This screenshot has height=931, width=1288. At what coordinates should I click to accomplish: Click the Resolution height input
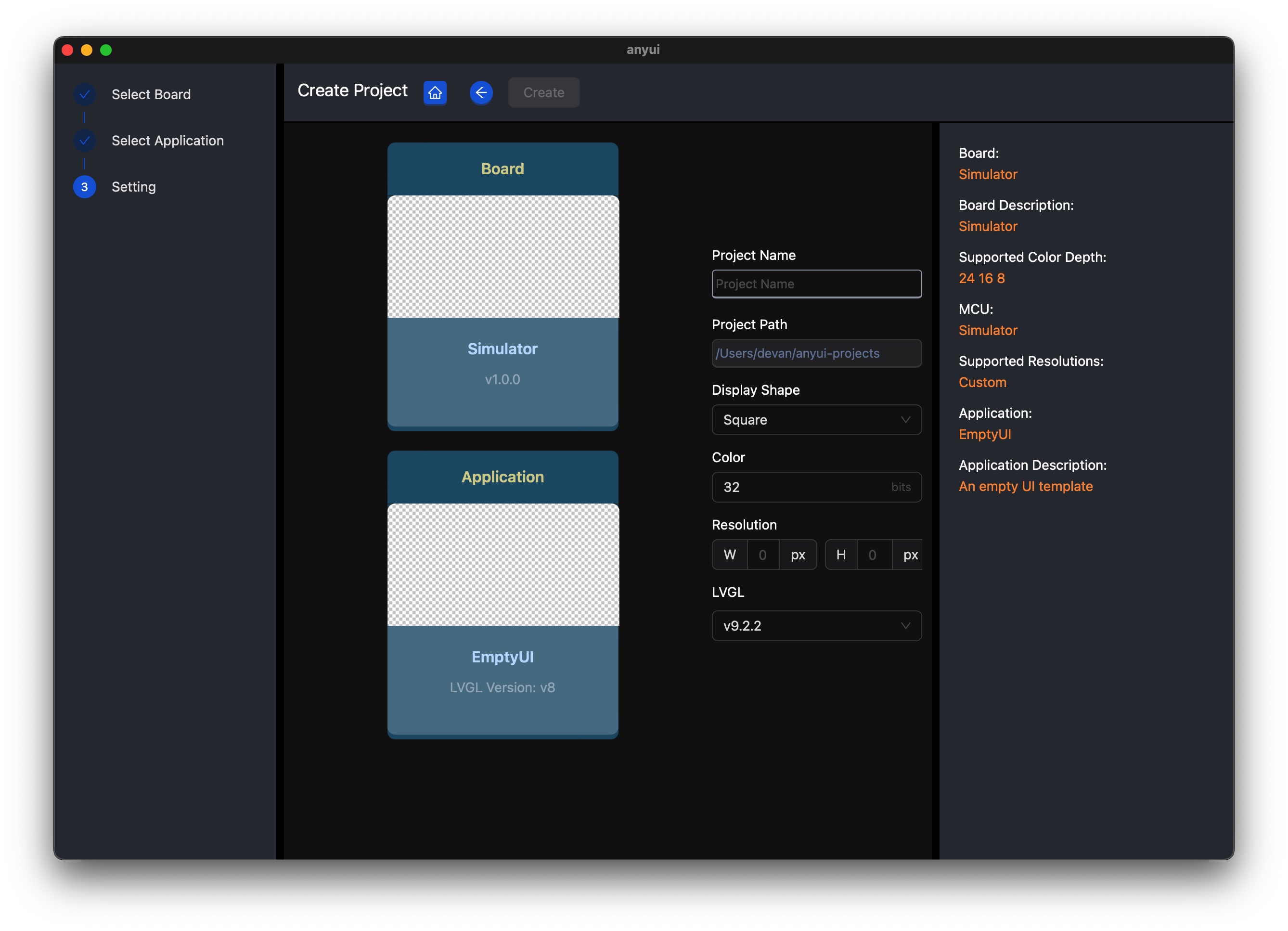point(873,555)
